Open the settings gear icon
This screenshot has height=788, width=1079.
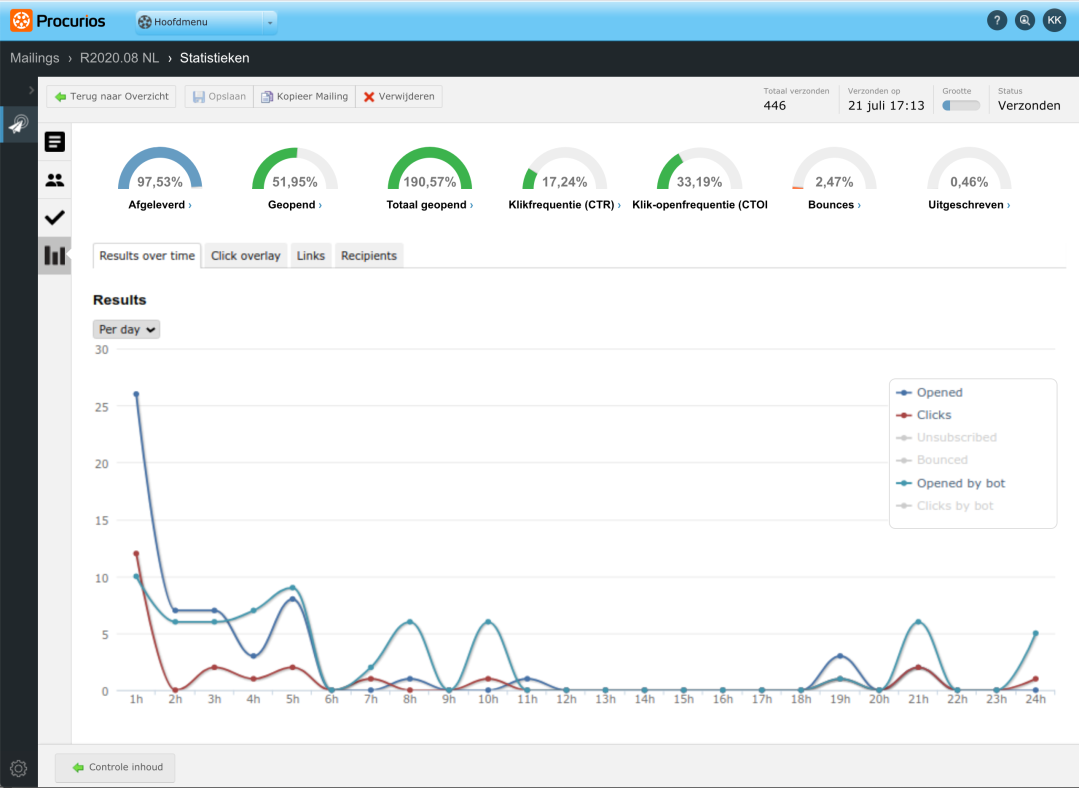(x=19, y=768)
